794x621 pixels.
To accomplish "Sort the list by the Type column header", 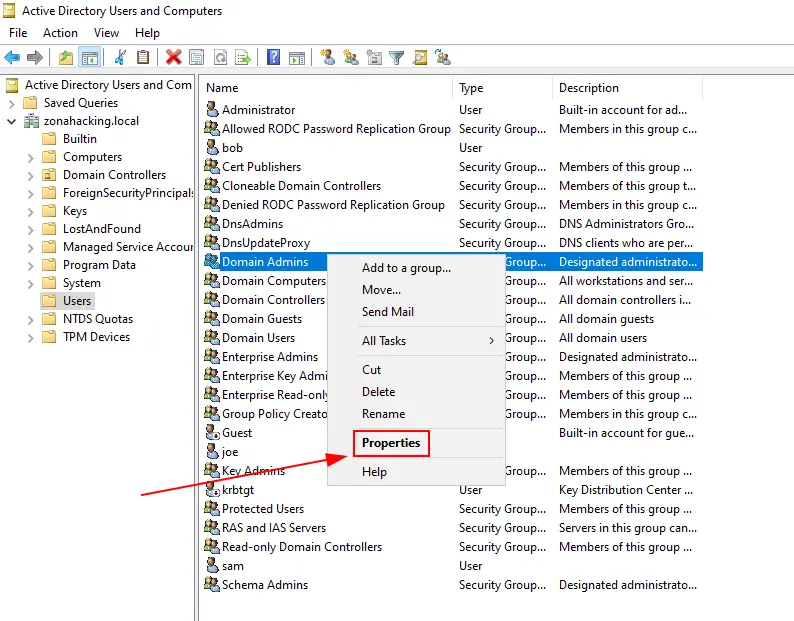I will (x=471, y=88).
